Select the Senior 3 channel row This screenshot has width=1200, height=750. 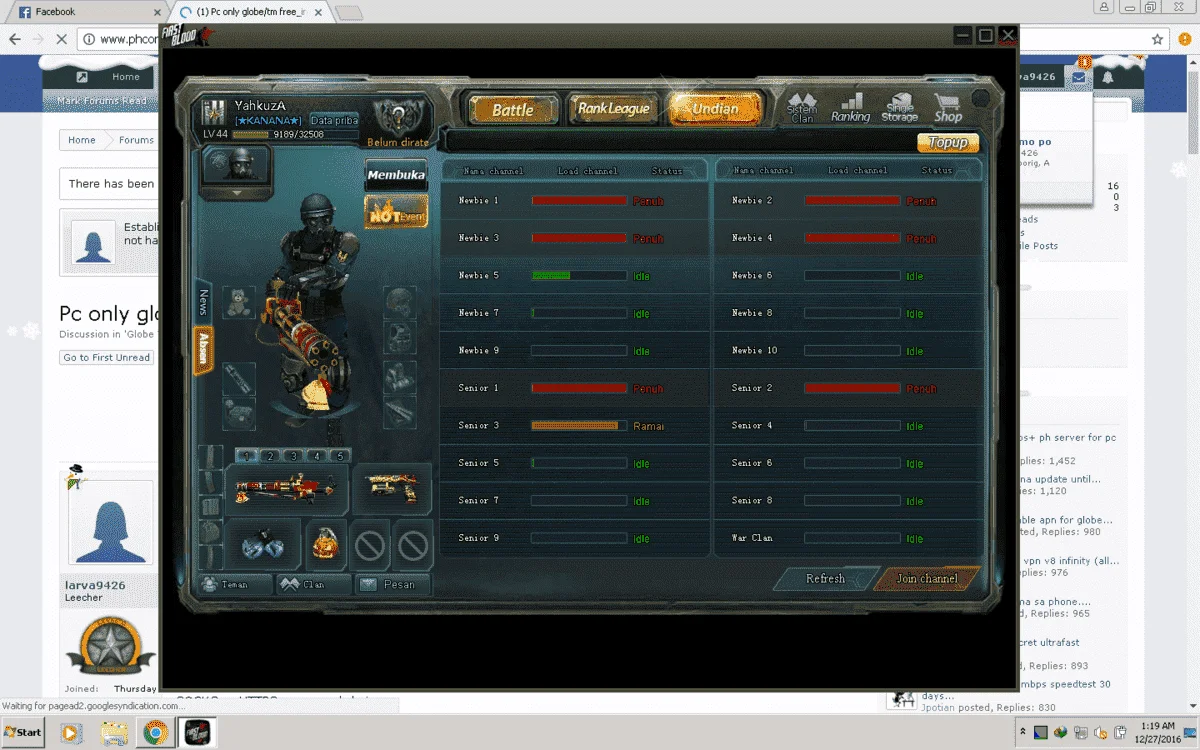[574, 426]
